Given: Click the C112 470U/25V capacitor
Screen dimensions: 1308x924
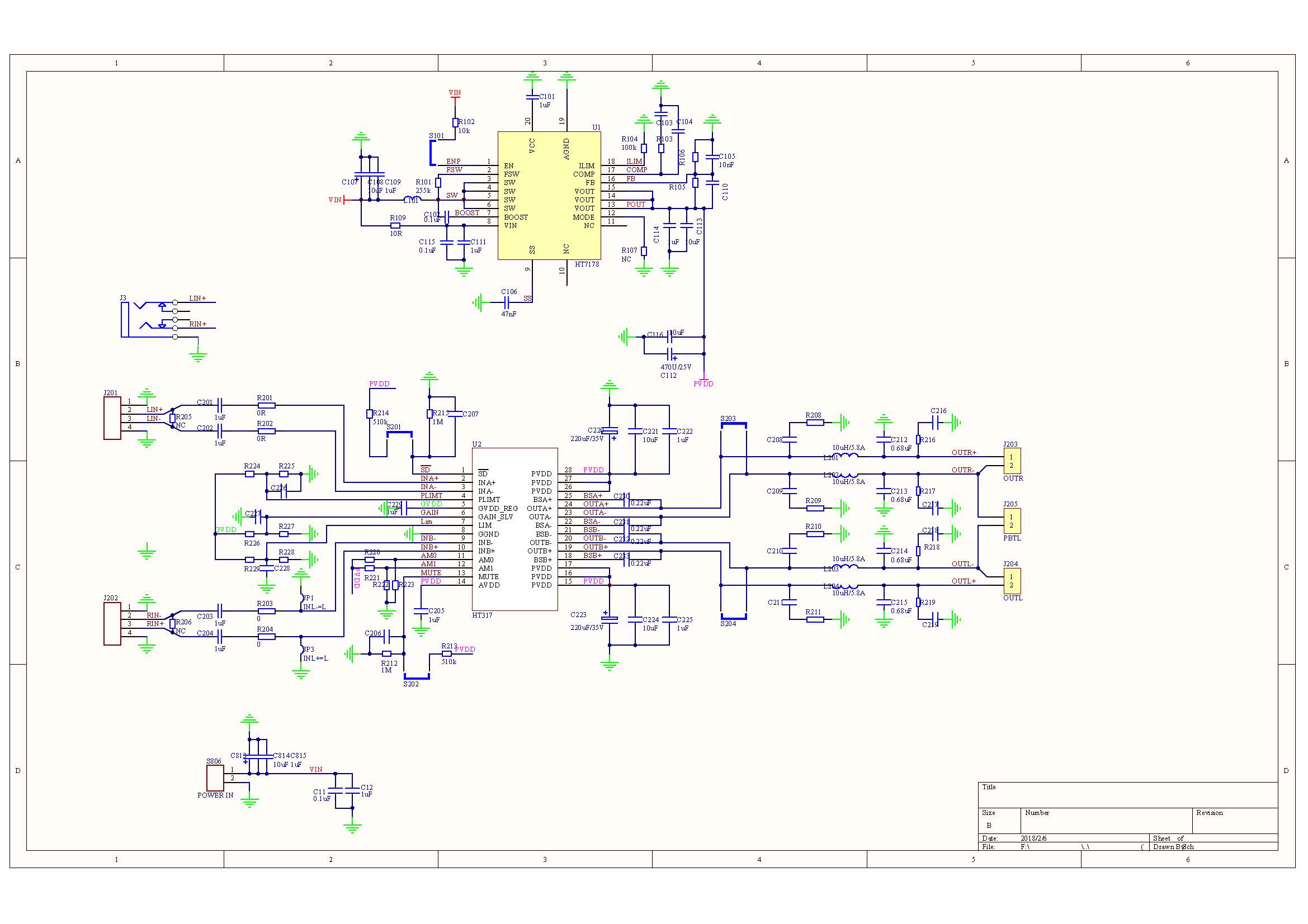Looking at the screenshot, I should [671, 354].
